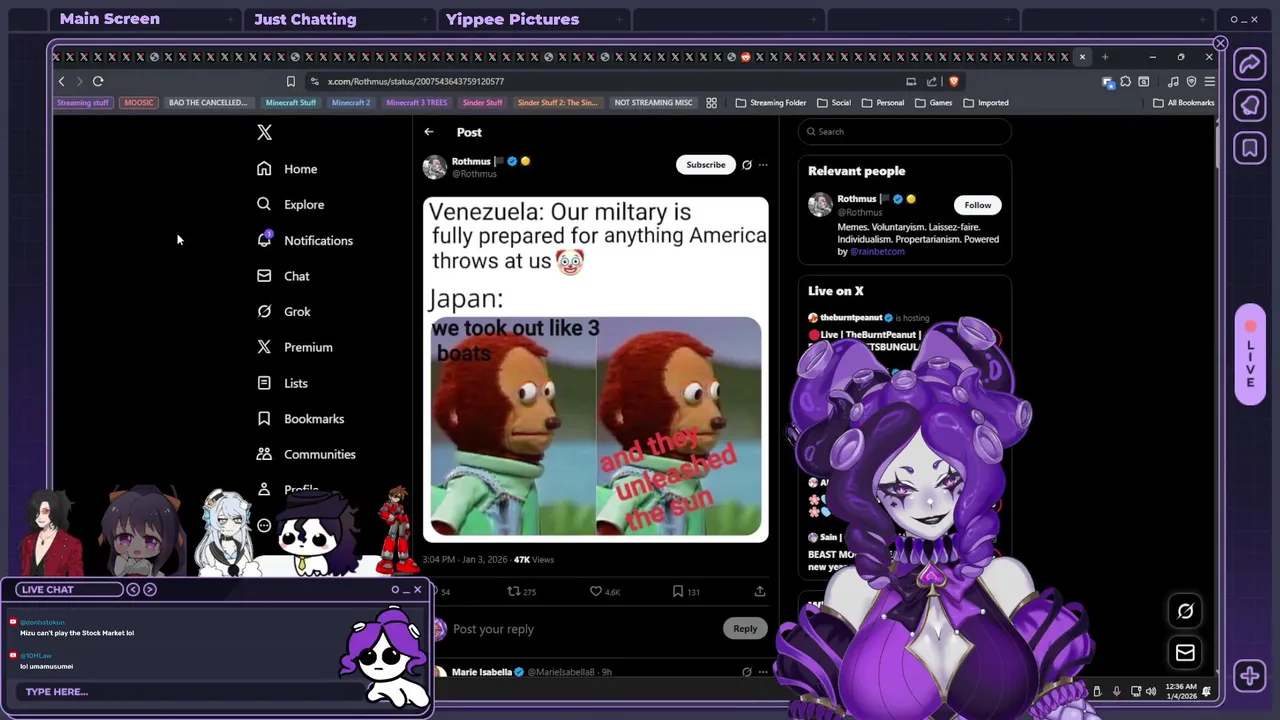1280x720 pixels.
Task: Expand the Personal bookmarks folder
Action: (x=883, y=102)
